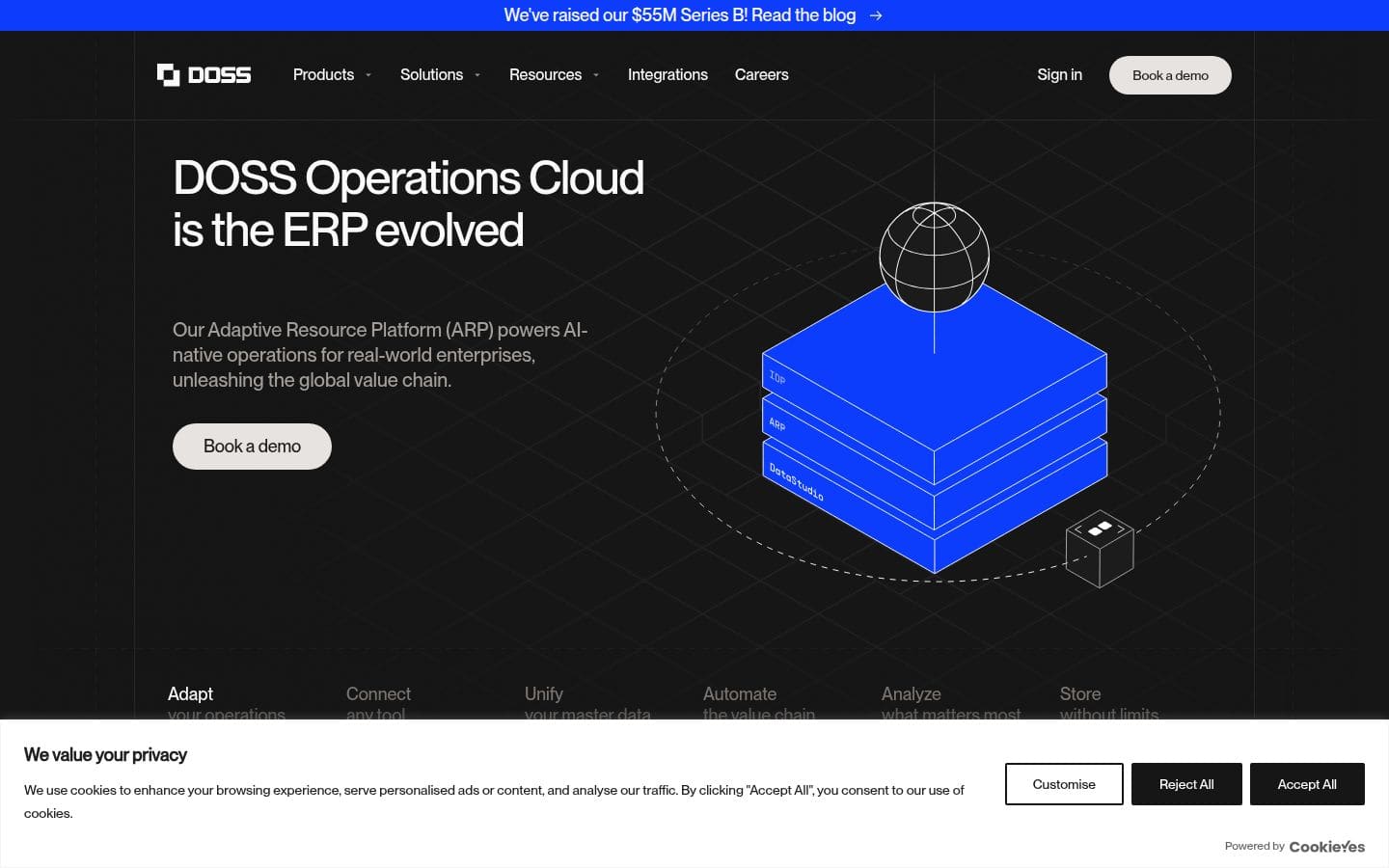Click the DOSS logo in the navbar
The image size is (1389, 868).
coord(204,74)
